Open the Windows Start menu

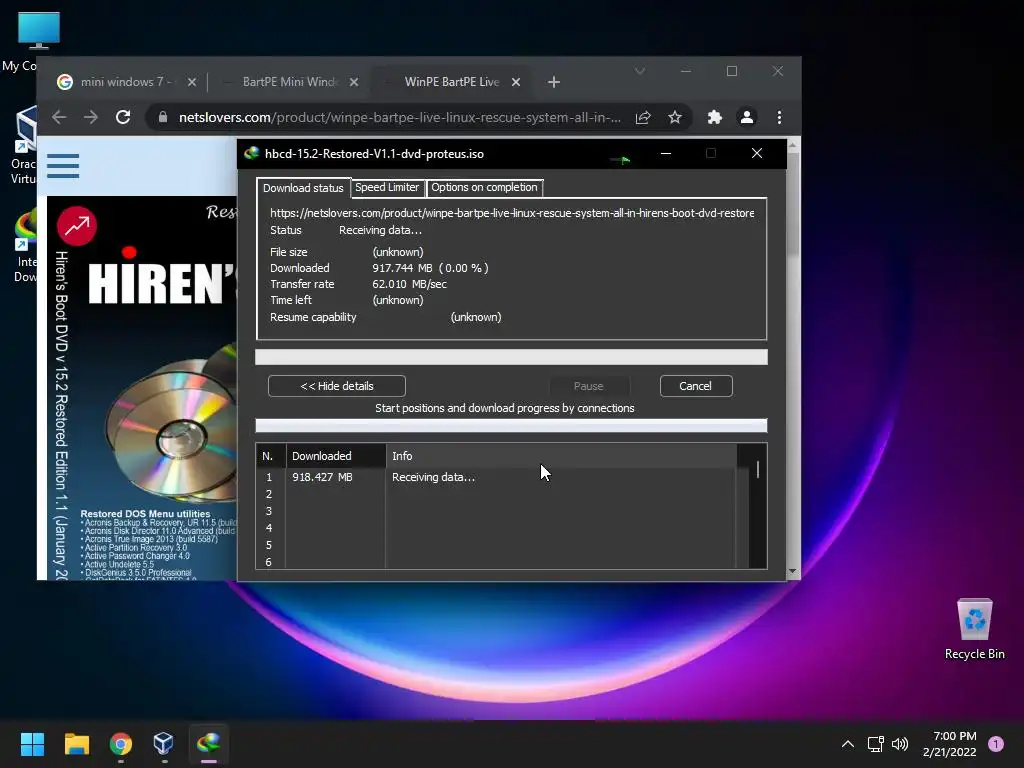point(33,744)
